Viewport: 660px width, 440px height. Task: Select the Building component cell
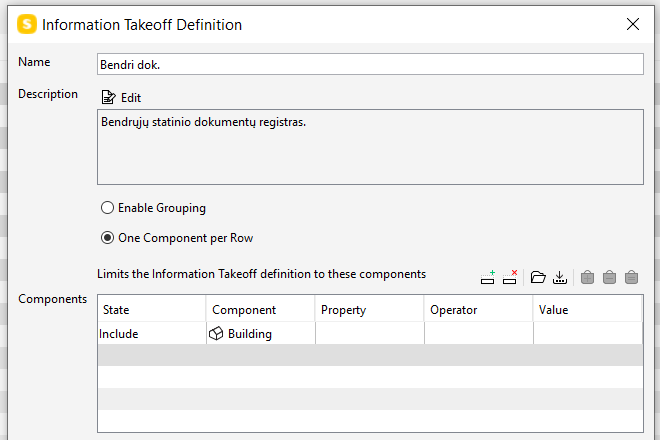click(261, 333)
